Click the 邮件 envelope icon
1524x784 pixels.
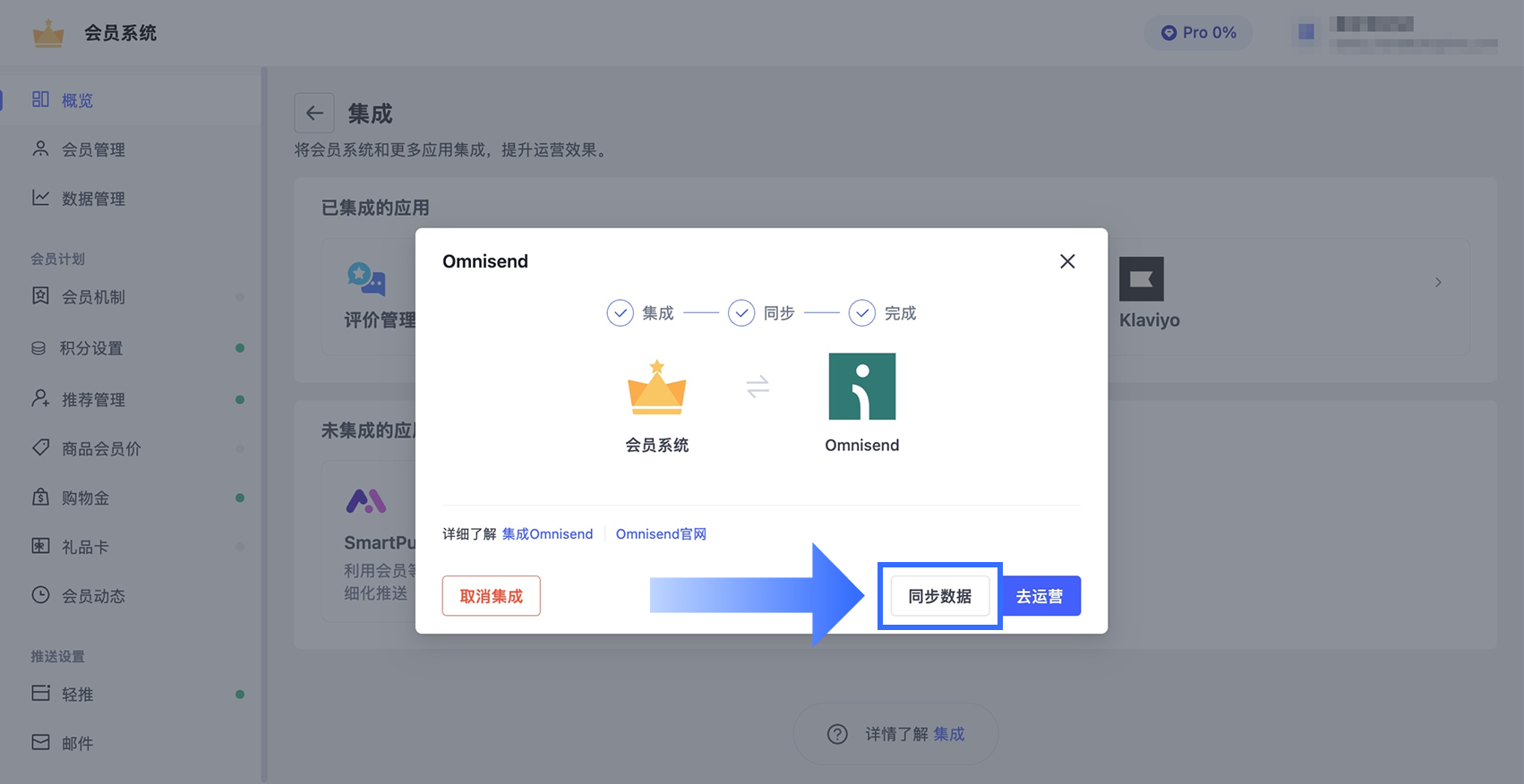tap(40, 743)
